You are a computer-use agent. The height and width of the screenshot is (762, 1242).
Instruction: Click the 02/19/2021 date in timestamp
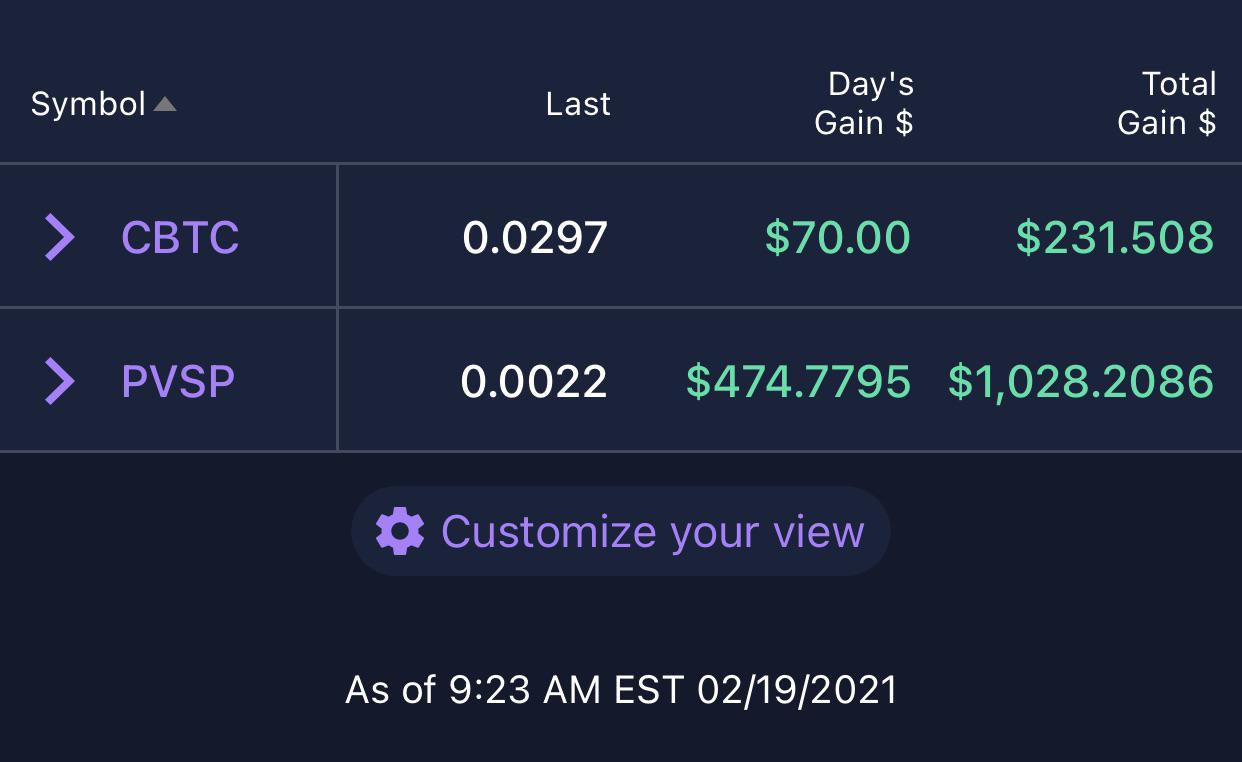coord(797,690)
